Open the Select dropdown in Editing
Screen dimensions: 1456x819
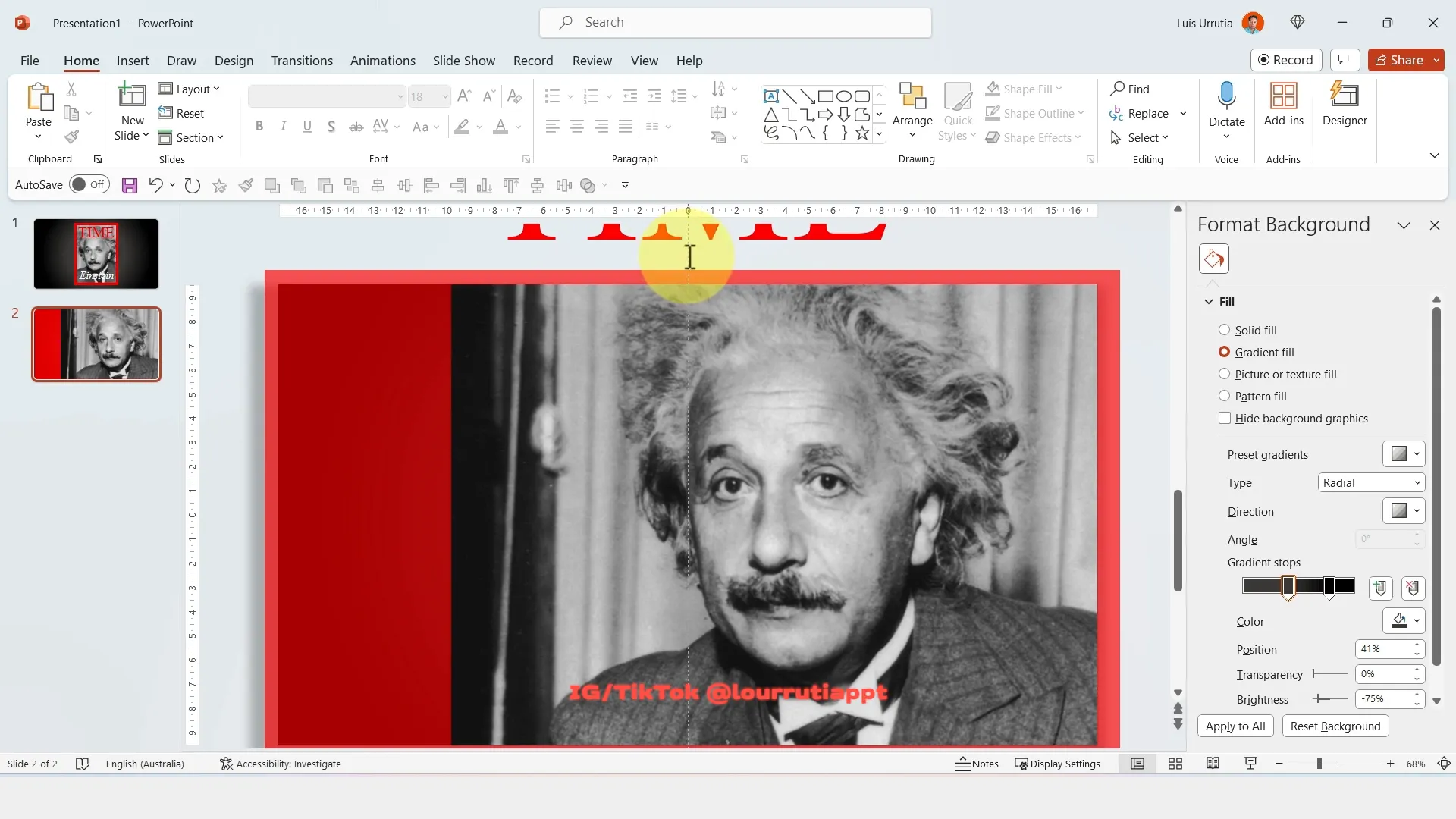pos(1139,137)
